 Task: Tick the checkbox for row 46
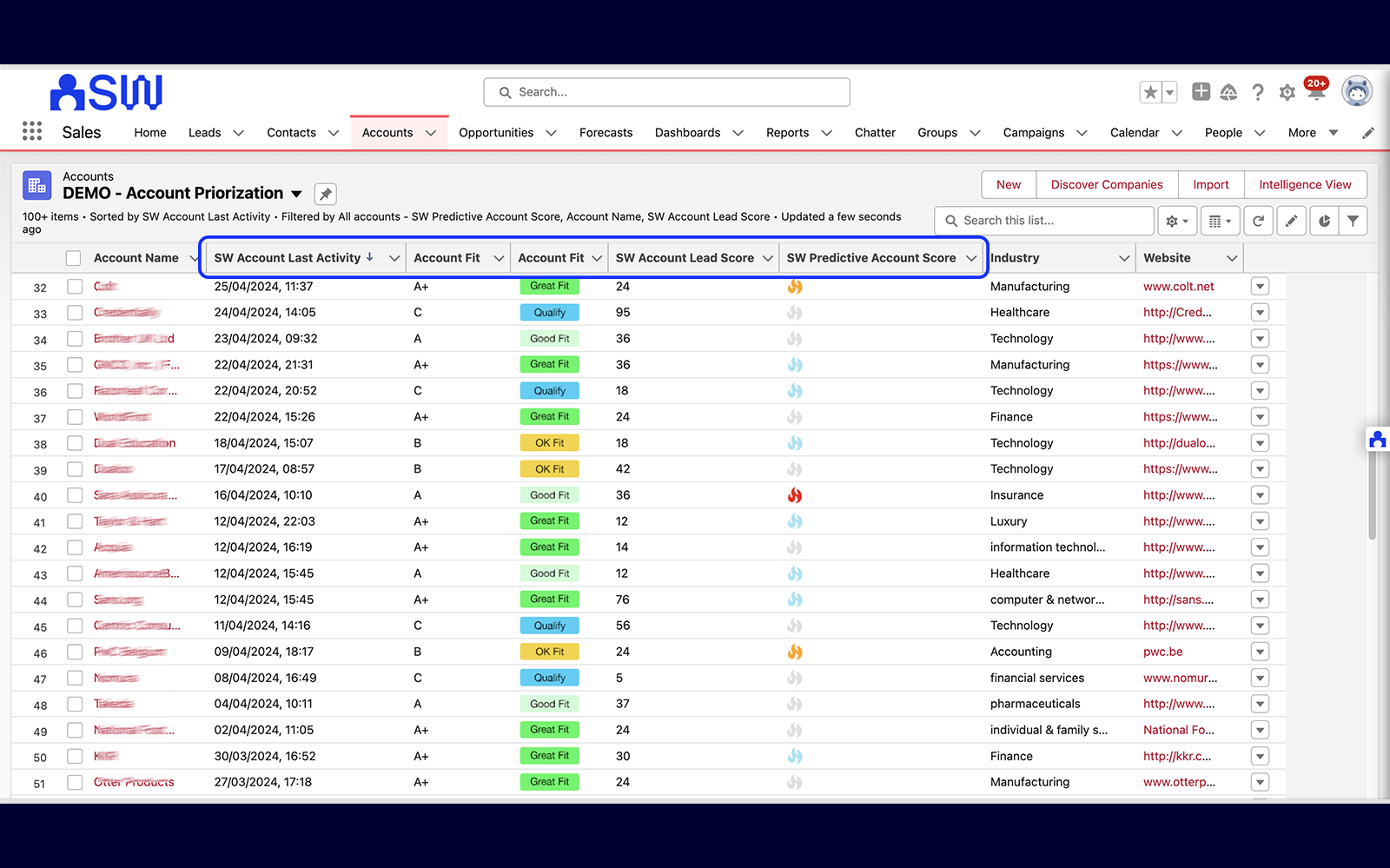point(75,652)
